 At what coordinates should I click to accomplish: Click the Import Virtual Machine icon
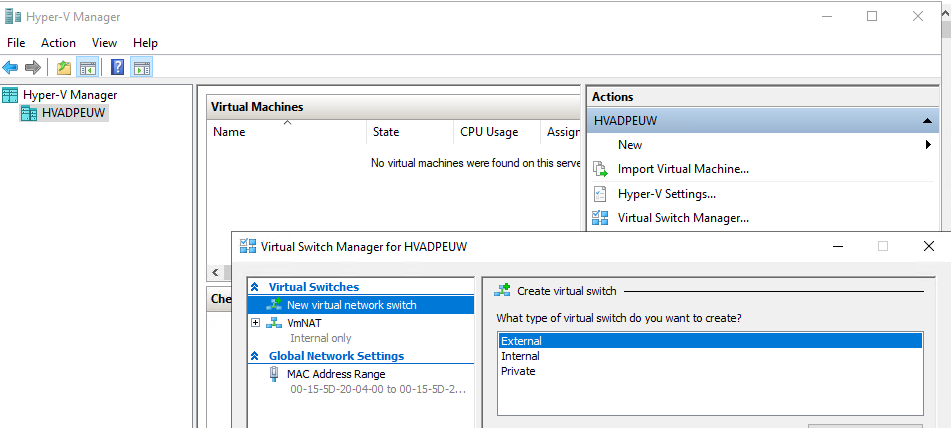click(x=600, y=169)
